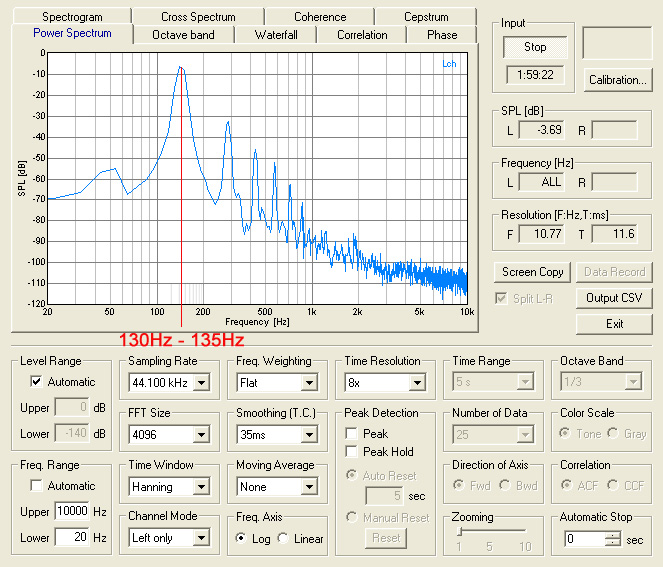Open the Coherence tab

click(x=320, y=16)
